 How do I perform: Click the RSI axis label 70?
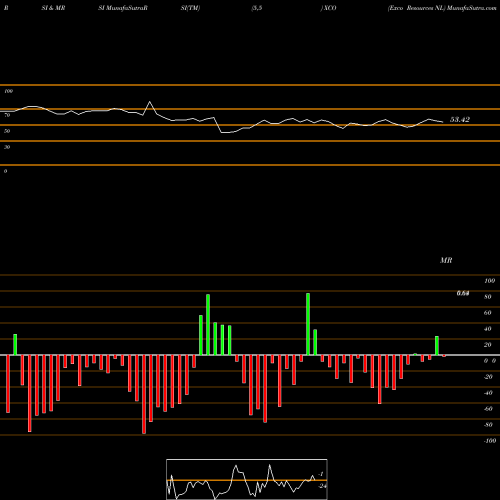point(7,115)
